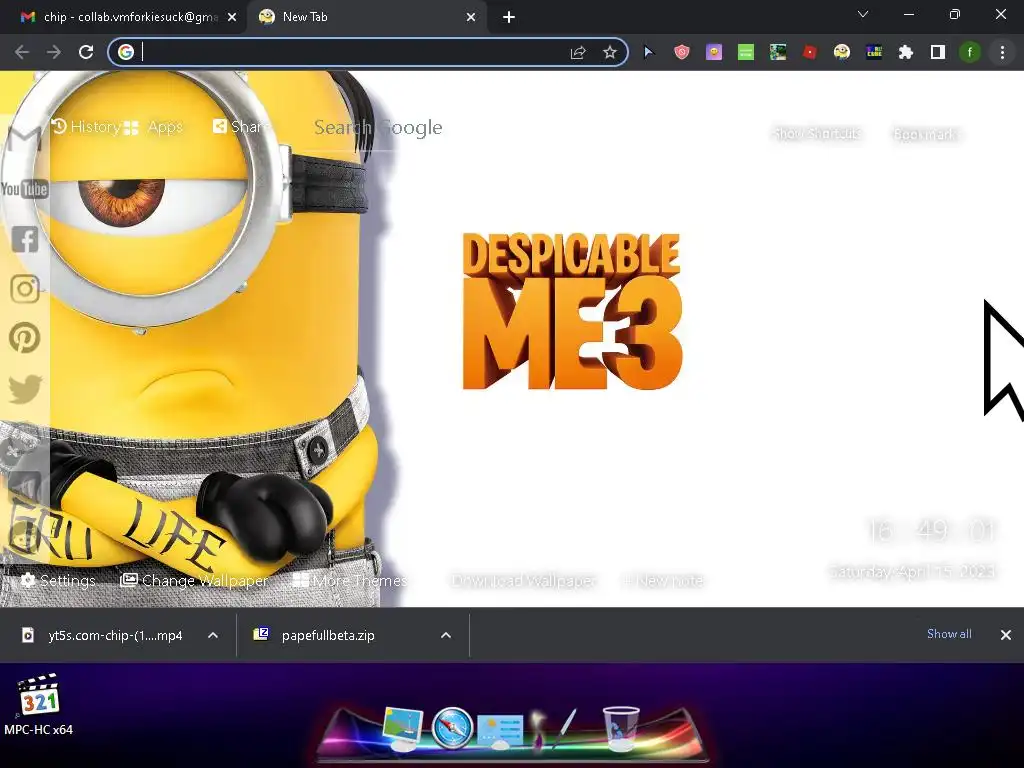
Task: Open Facebook sidebar shortcut
Action: [x=25, y=240]
